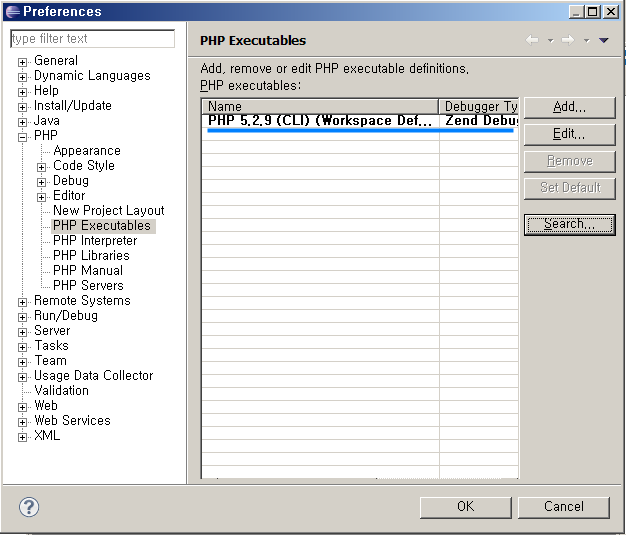Go back using the left arrow icon

click(532, 40)
